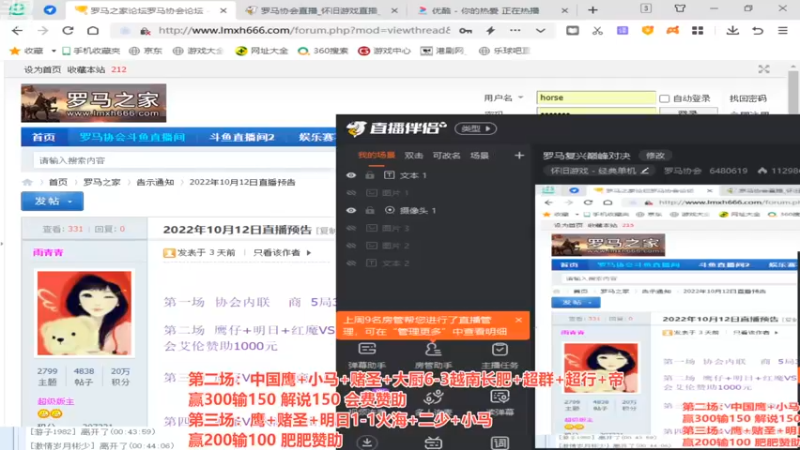800x450 pixels.
Task: Open the scissors screenshot tool in browser toolbar
Action: pyautogui.click(x=597, y=31)
